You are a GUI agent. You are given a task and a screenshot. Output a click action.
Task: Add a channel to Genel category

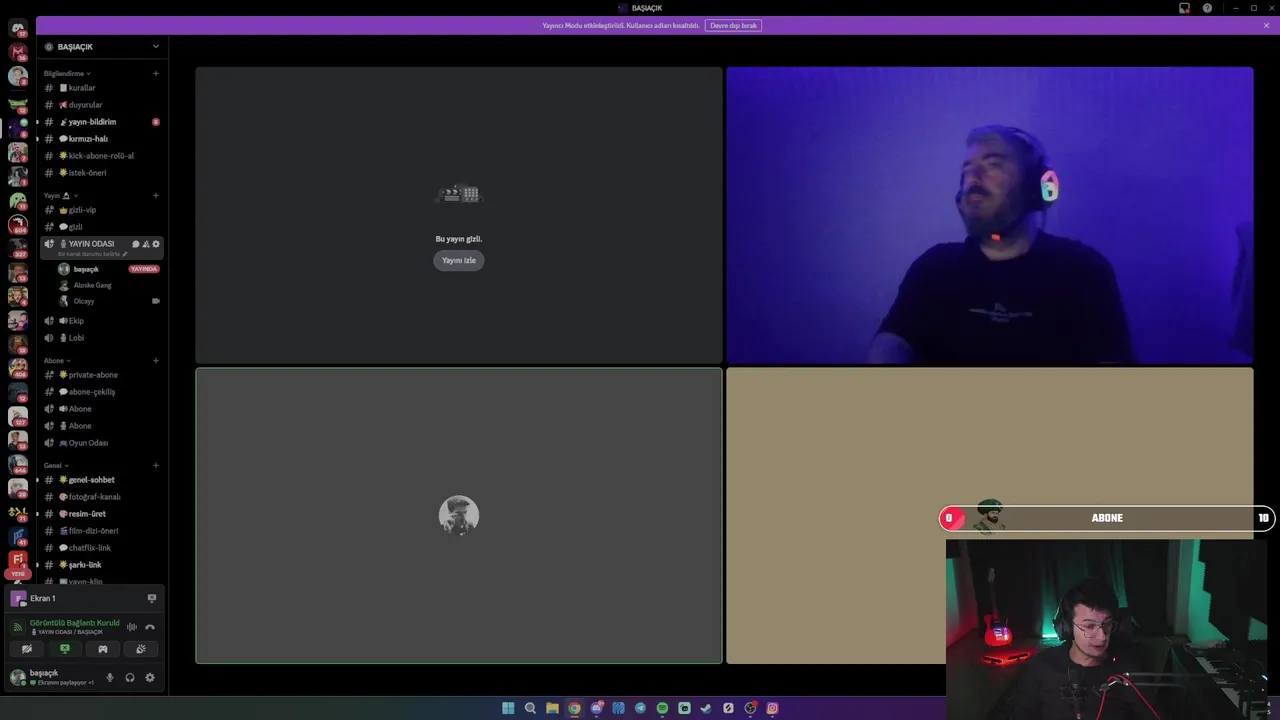click(155, 465)
